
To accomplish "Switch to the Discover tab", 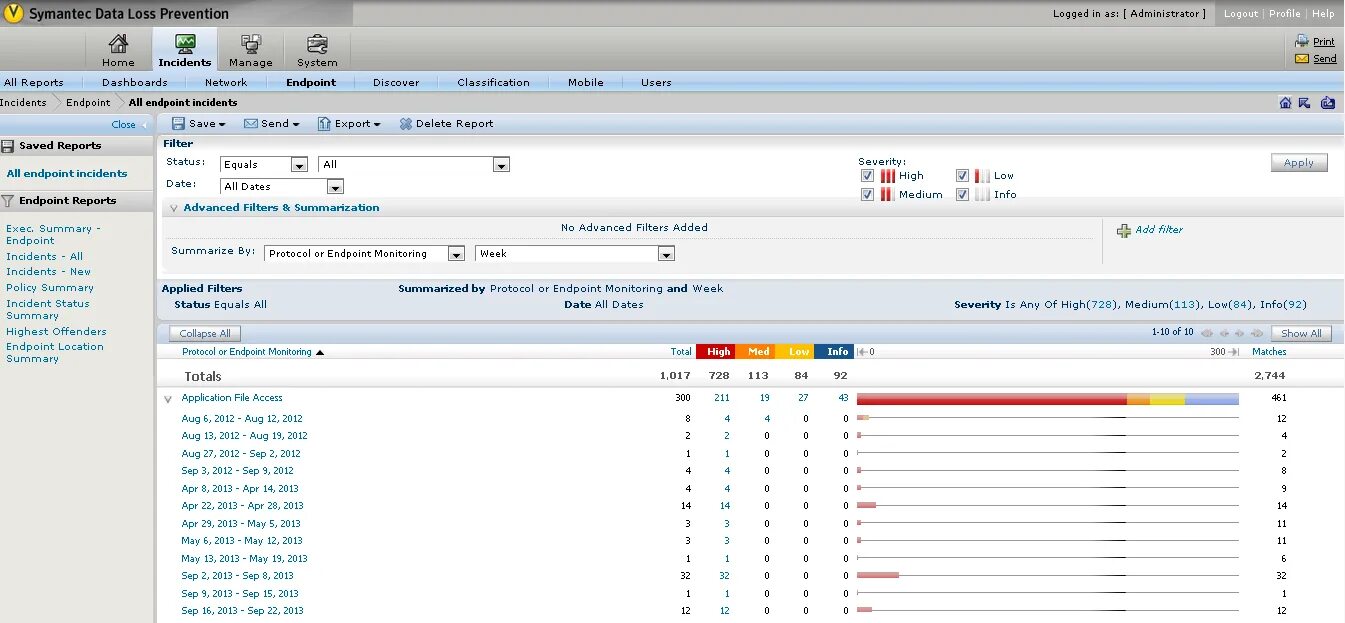I will 396,83.
